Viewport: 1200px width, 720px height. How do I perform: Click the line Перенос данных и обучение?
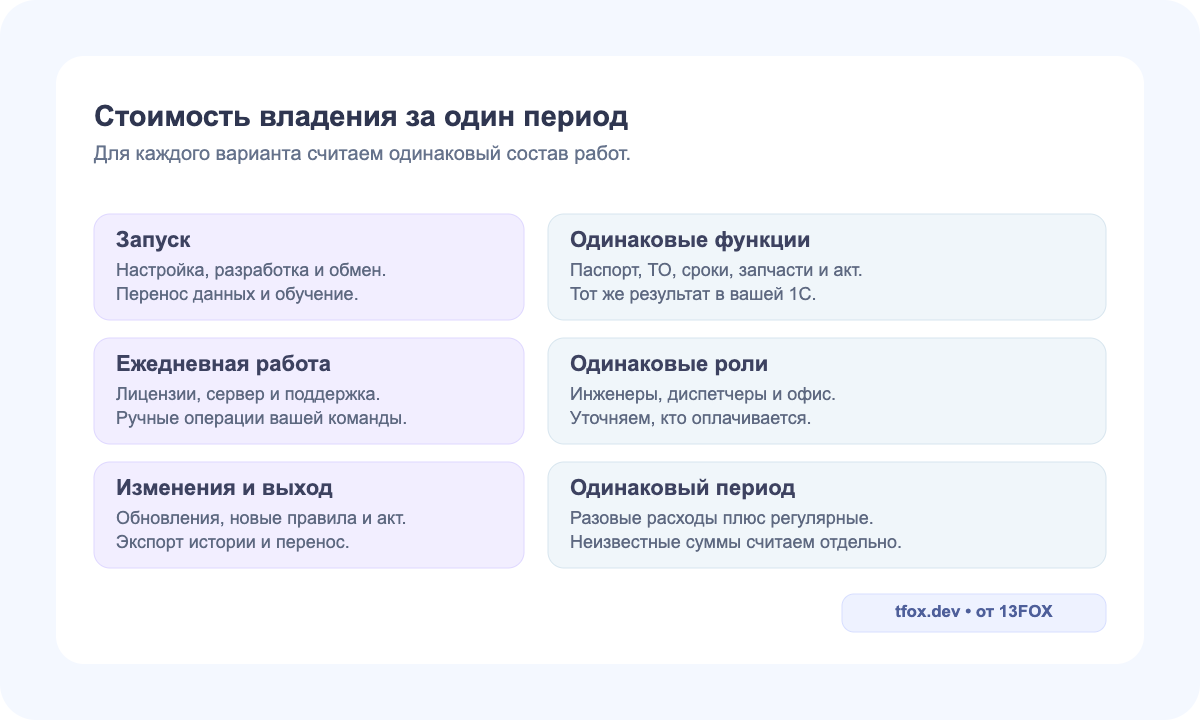click(x=237, y=294)
